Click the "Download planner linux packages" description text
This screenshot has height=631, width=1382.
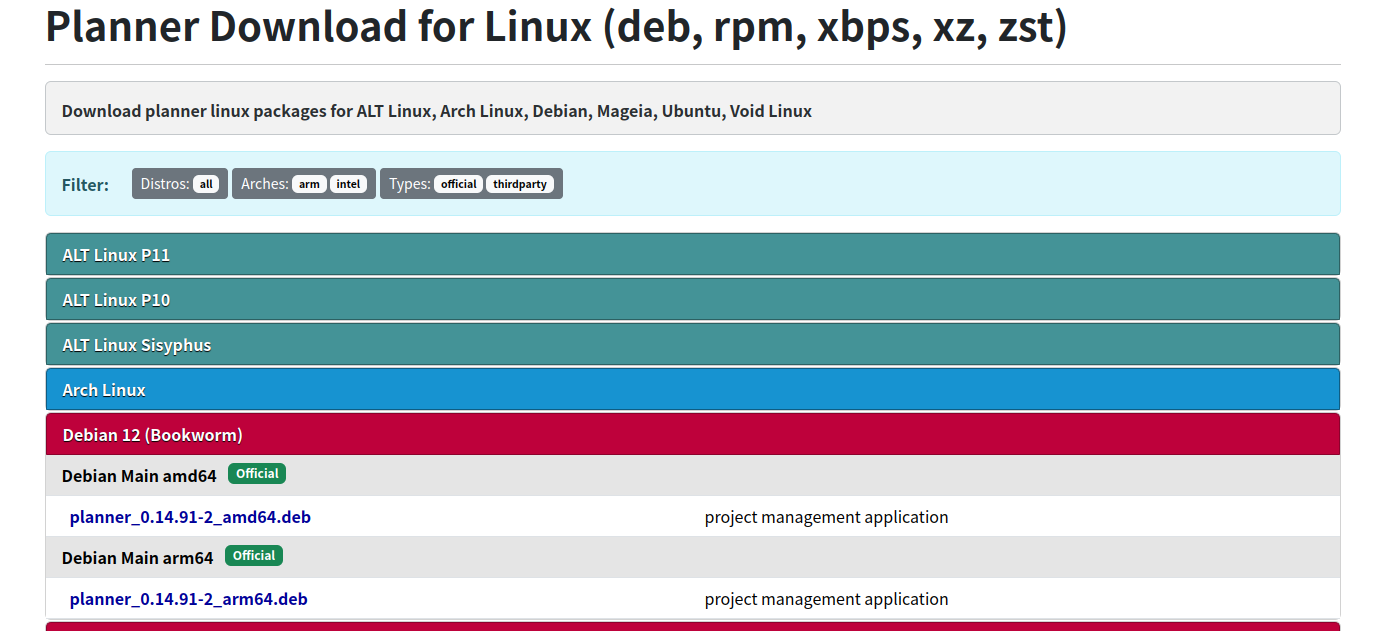(437, 111)
